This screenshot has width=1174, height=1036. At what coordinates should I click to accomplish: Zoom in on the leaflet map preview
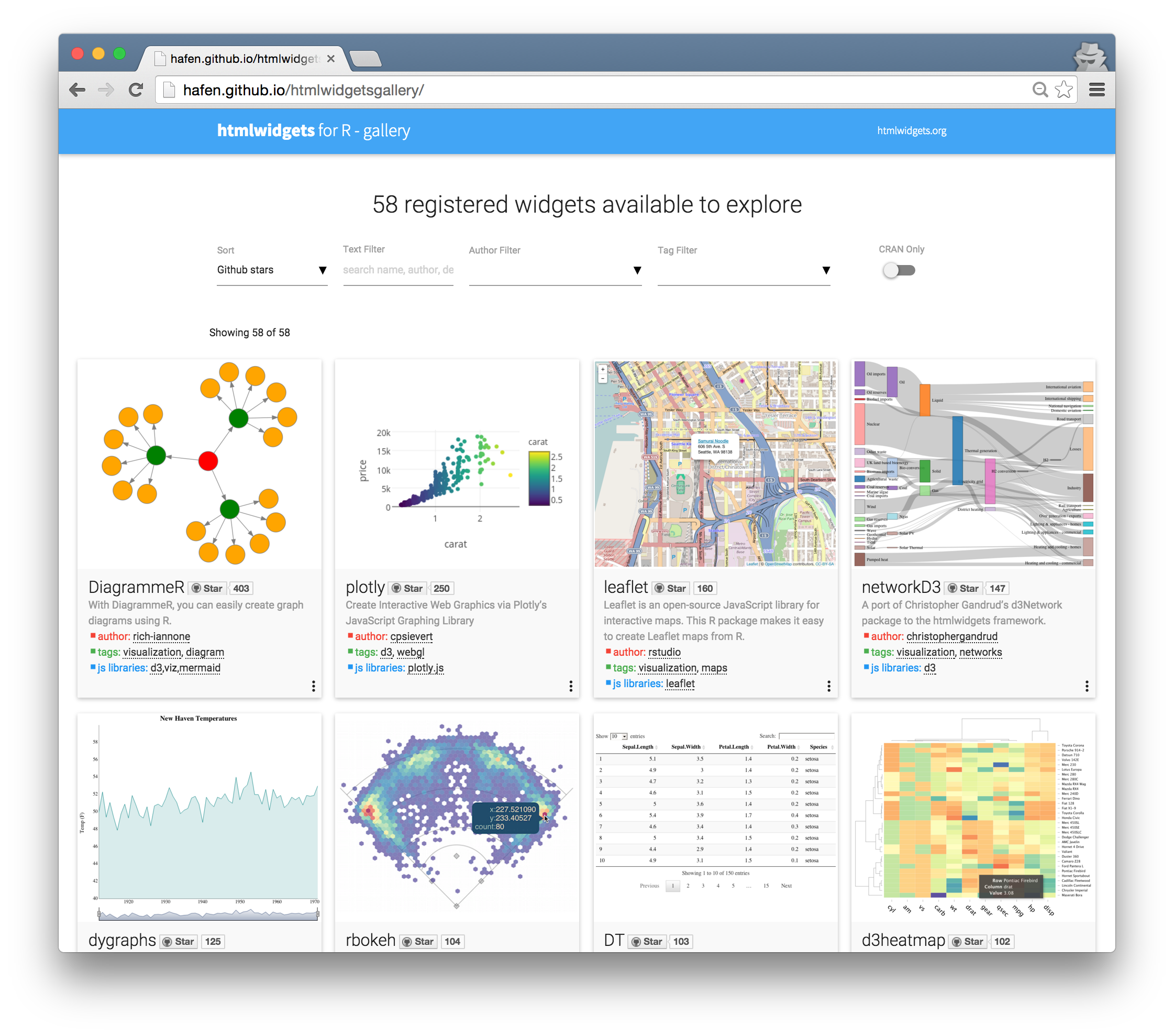[603, 370]
